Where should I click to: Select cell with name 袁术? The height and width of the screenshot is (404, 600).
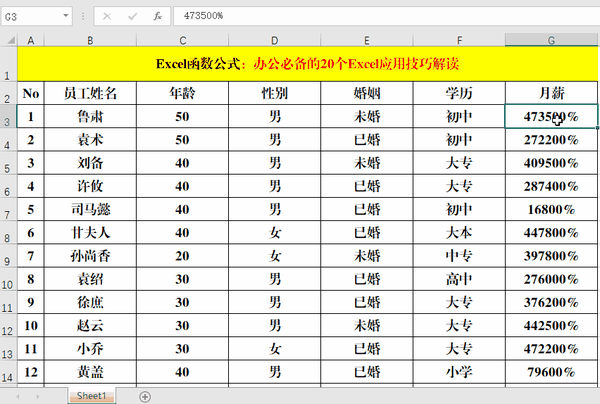[90, 140]
